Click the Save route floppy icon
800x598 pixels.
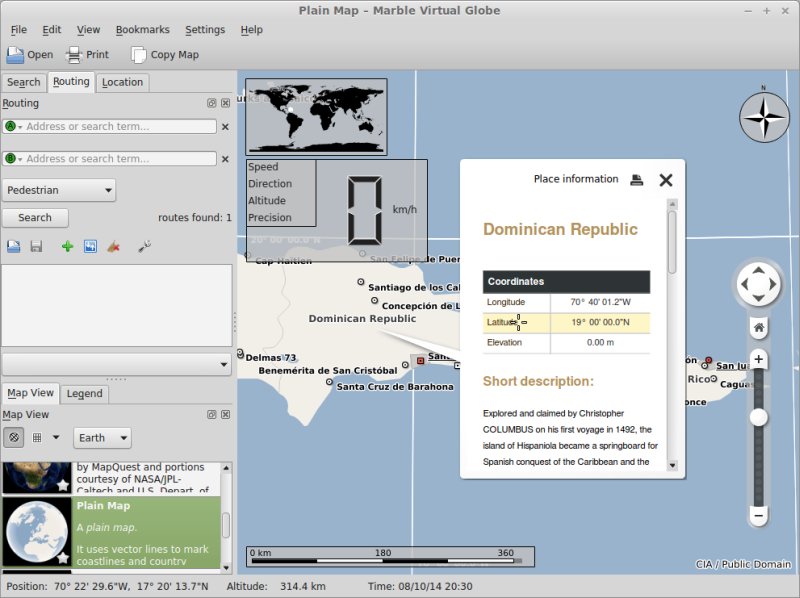(36, 246)
